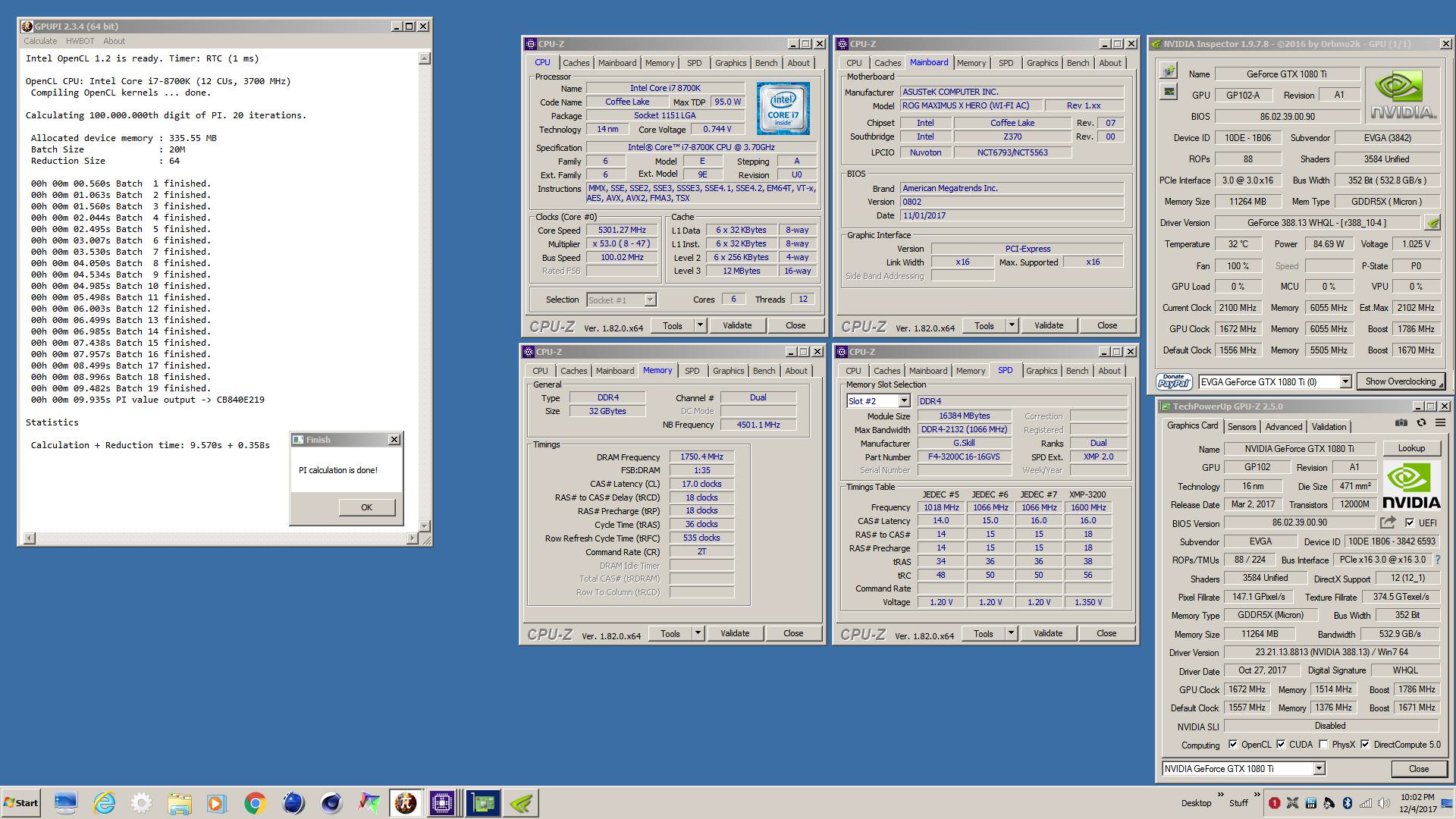Click the Stuff toolbar label on taskbar

[x=1238, y=803]
